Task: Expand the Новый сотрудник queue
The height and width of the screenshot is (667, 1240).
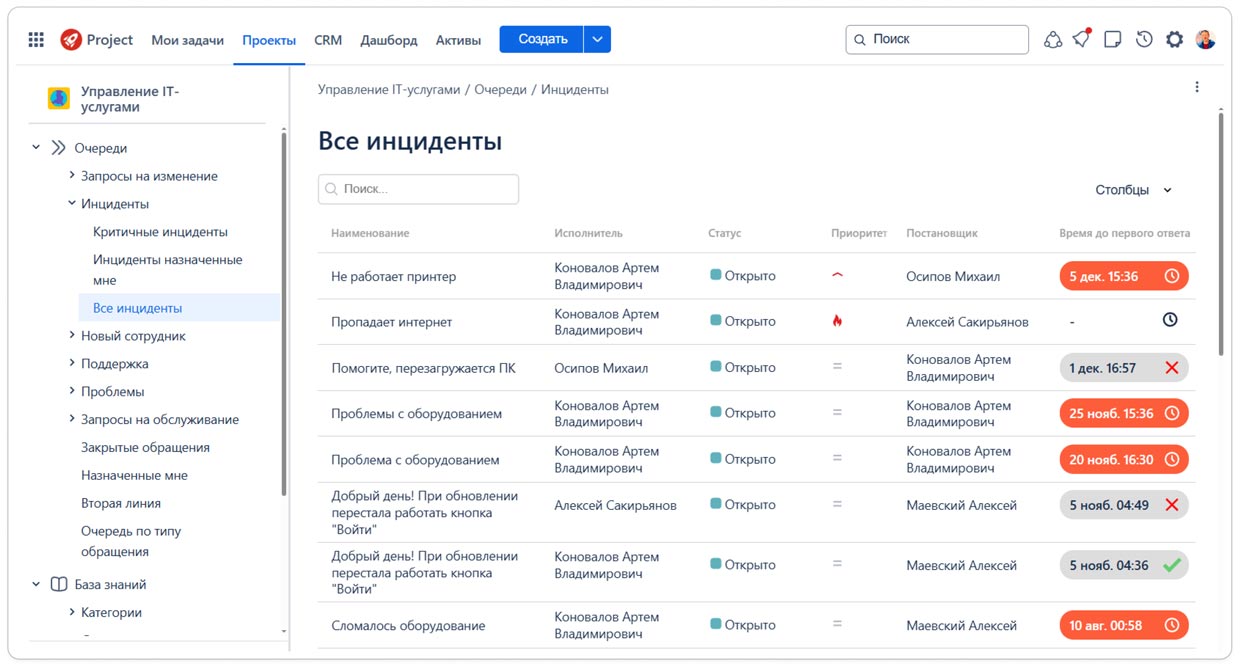Action: point(72,336)
